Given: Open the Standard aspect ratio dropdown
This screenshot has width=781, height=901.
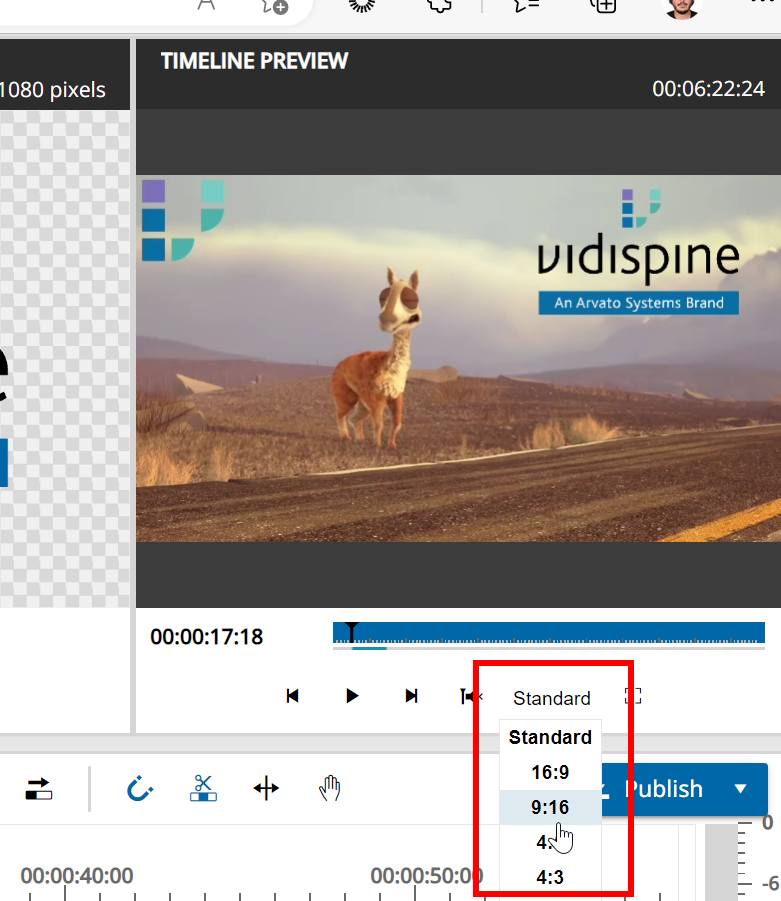Looking at the screenshot, I should click(551, 698).
